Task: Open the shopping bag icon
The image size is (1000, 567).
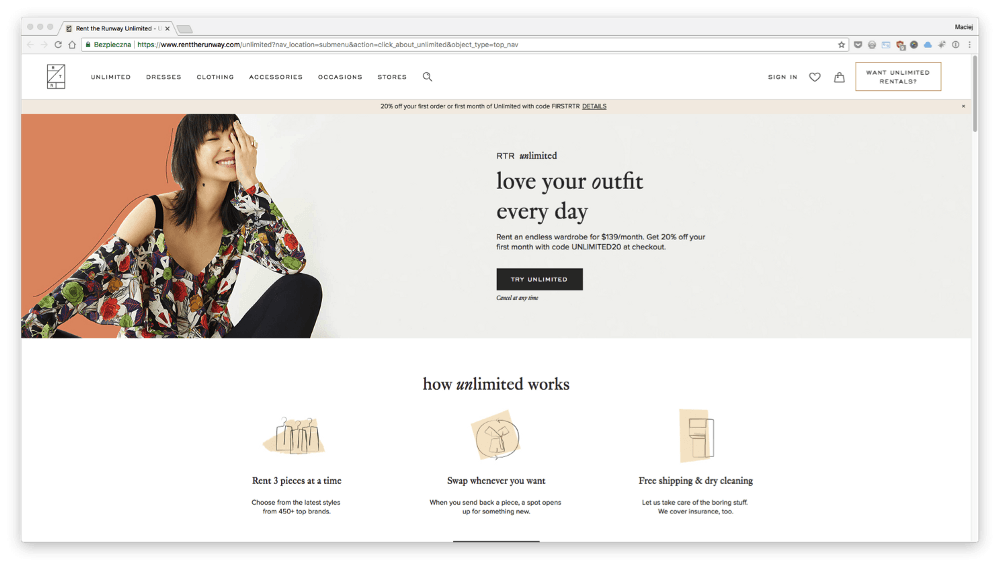Action: pyautogui.click(x=839, y=77)
